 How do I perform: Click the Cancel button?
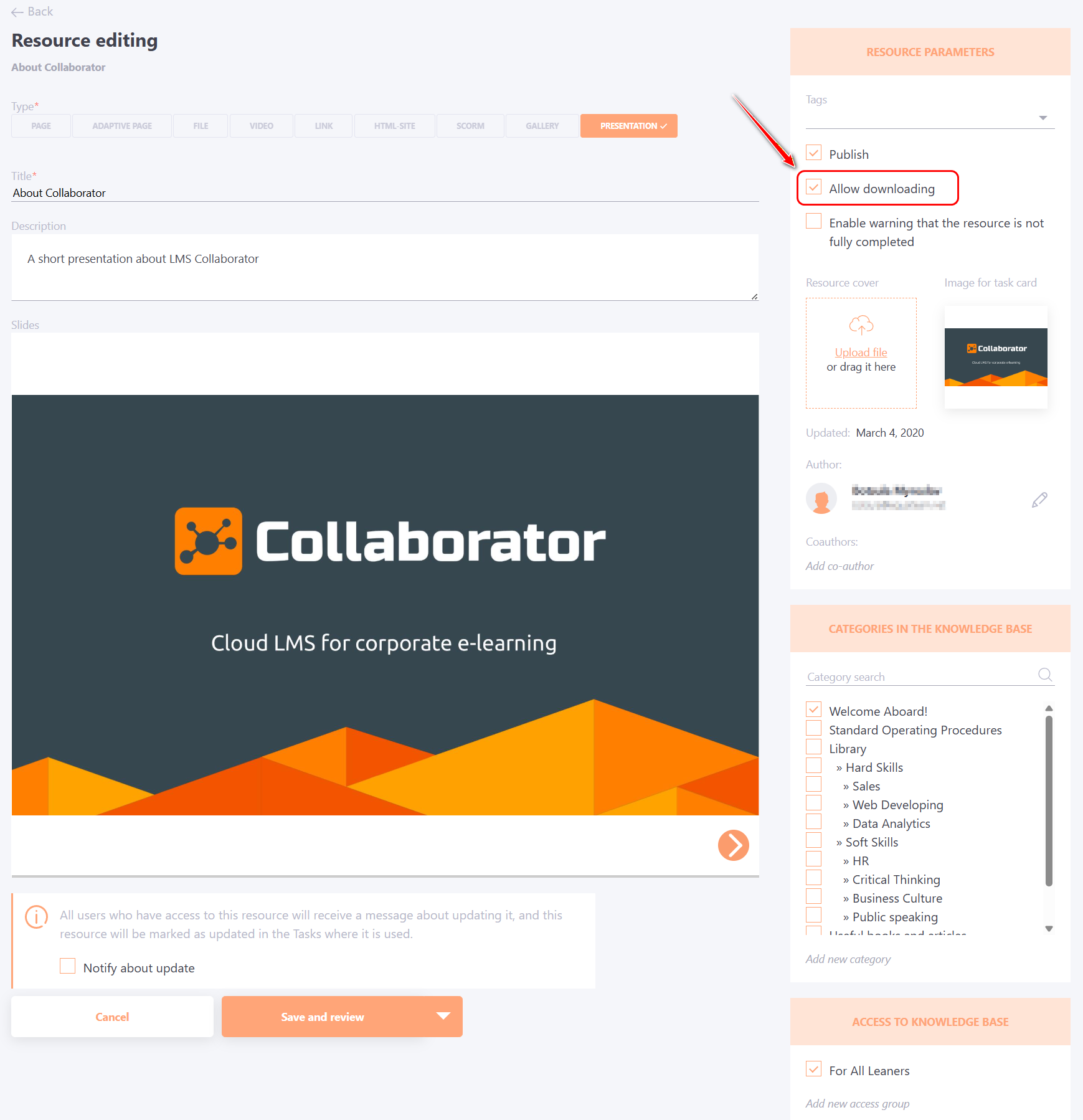[x=112, y=1017]
